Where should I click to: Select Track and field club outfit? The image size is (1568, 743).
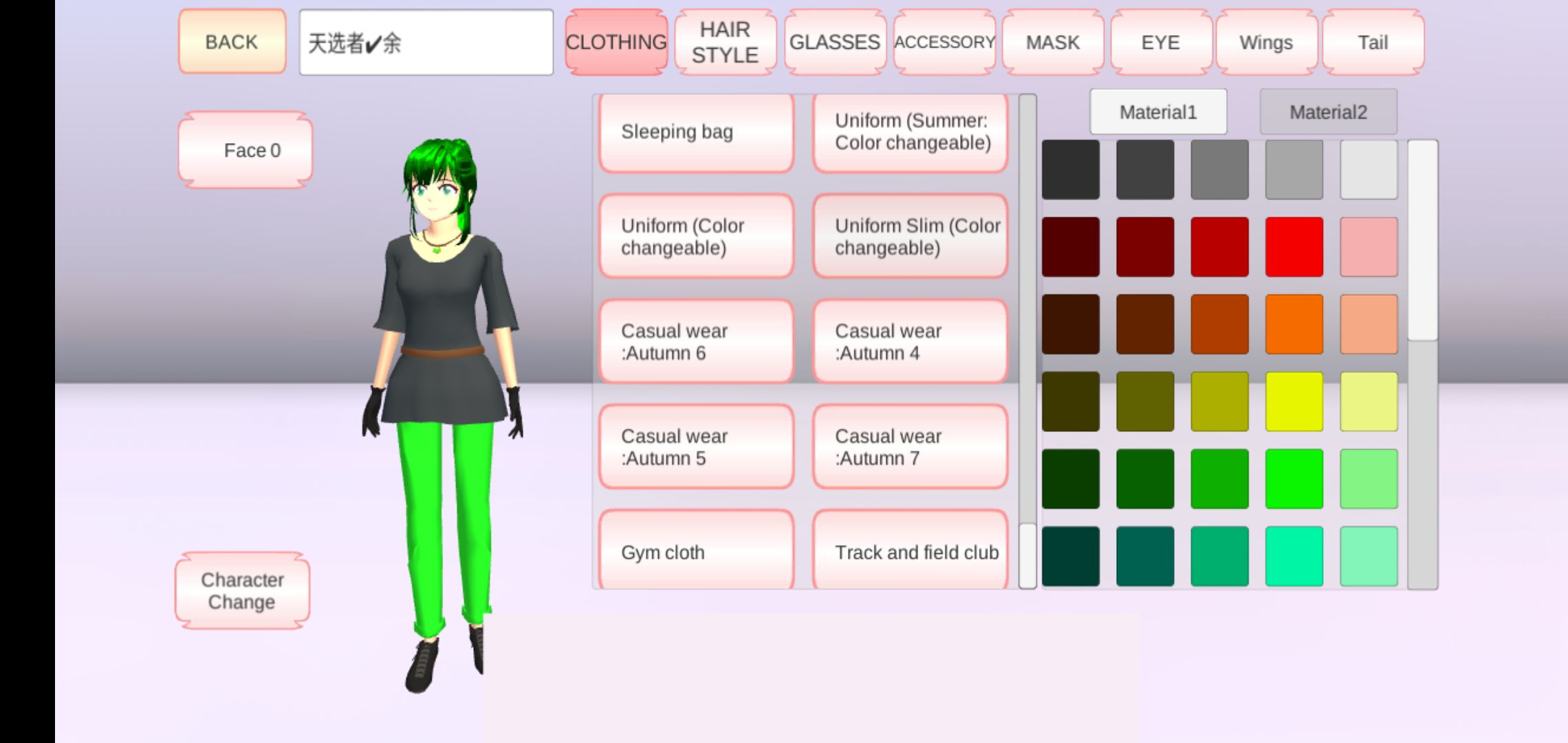point(910,552)
